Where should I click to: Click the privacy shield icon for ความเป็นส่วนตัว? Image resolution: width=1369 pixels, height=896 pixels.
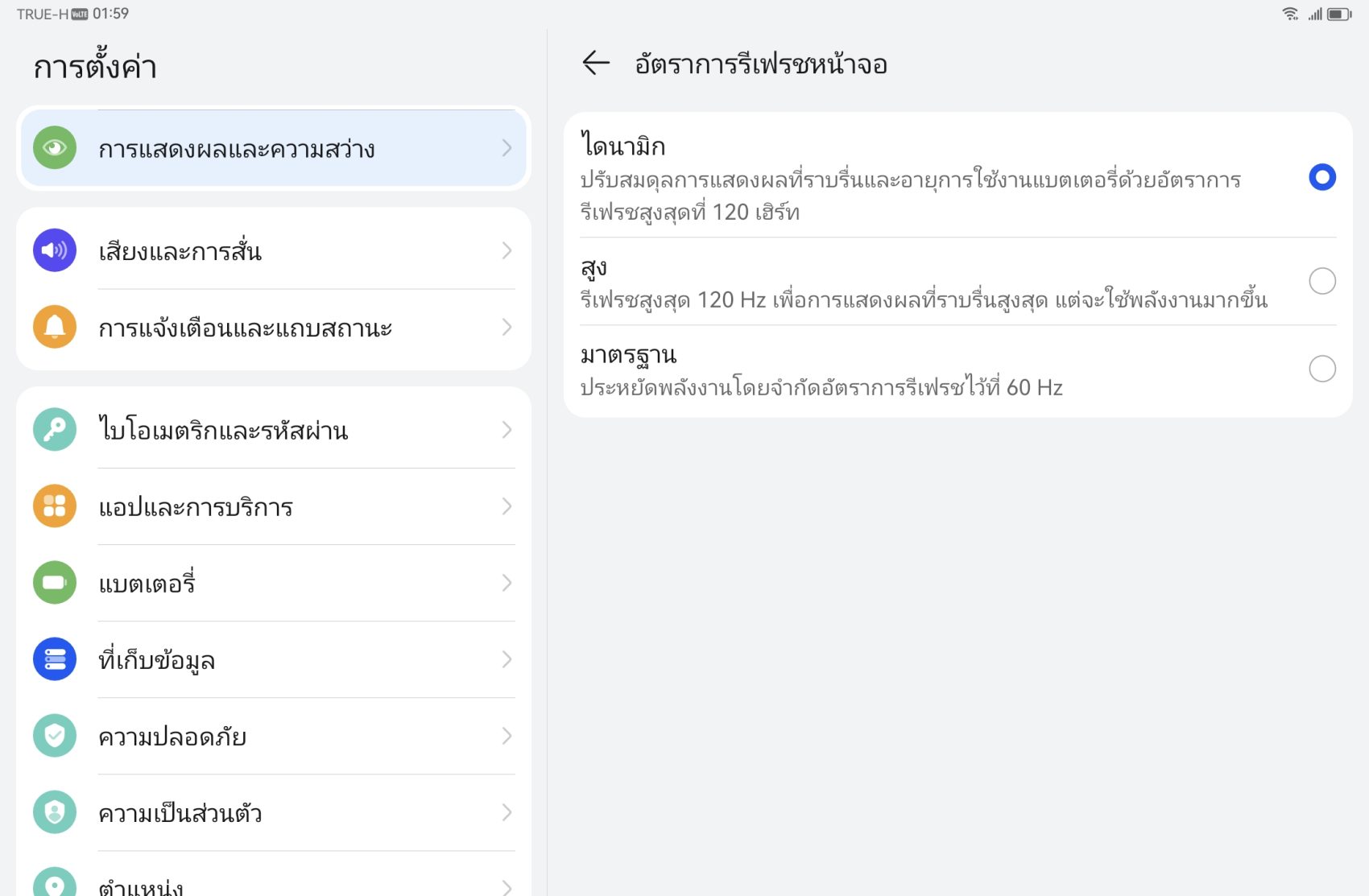coord(55,811)
